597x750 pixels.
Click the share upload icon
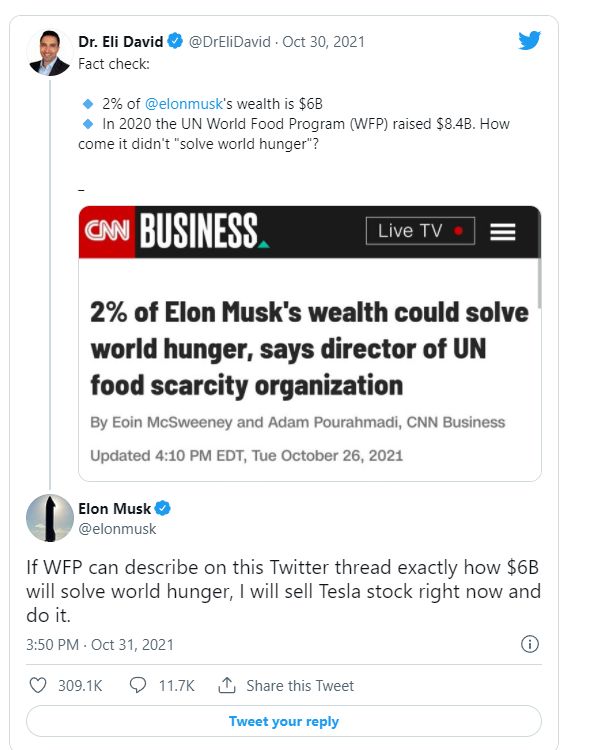tap(227, 685)
